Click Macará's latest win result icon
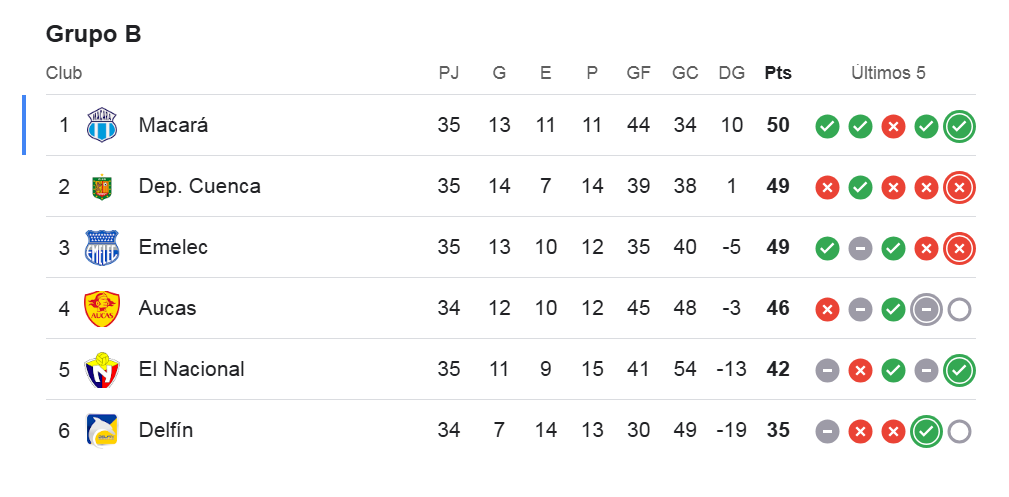The width and height of the screenshot is (1009, 497). (x=959, y=127)
